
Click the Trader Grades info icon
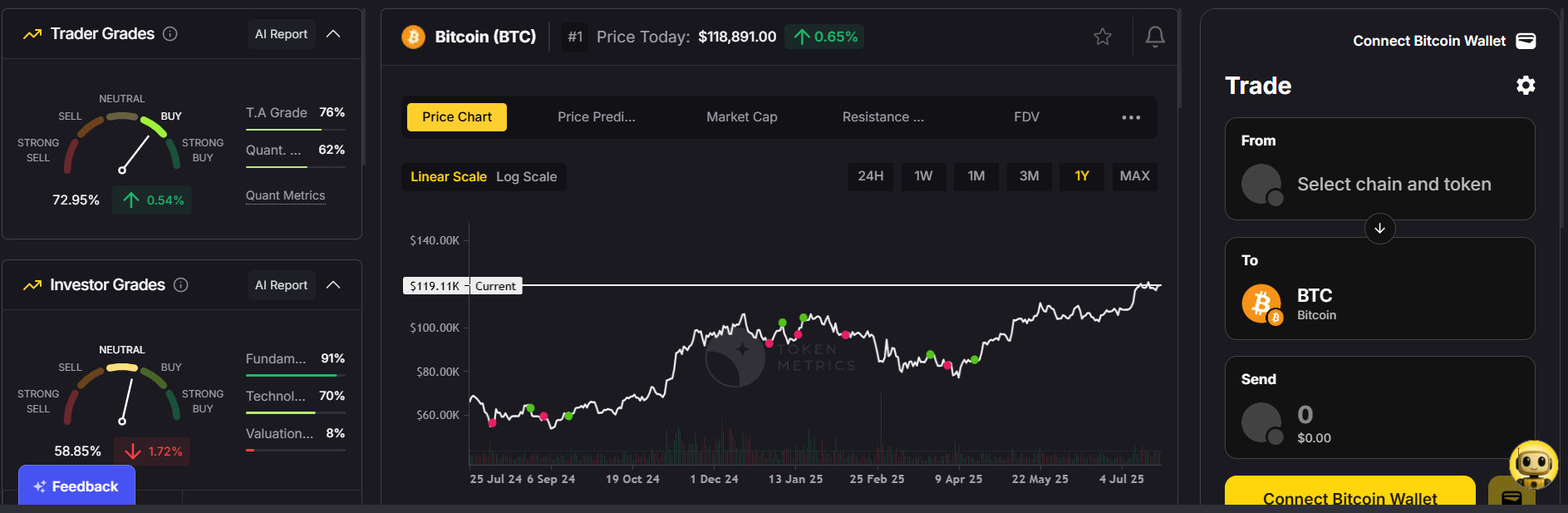pyautogui.click(x=170, y=34)
